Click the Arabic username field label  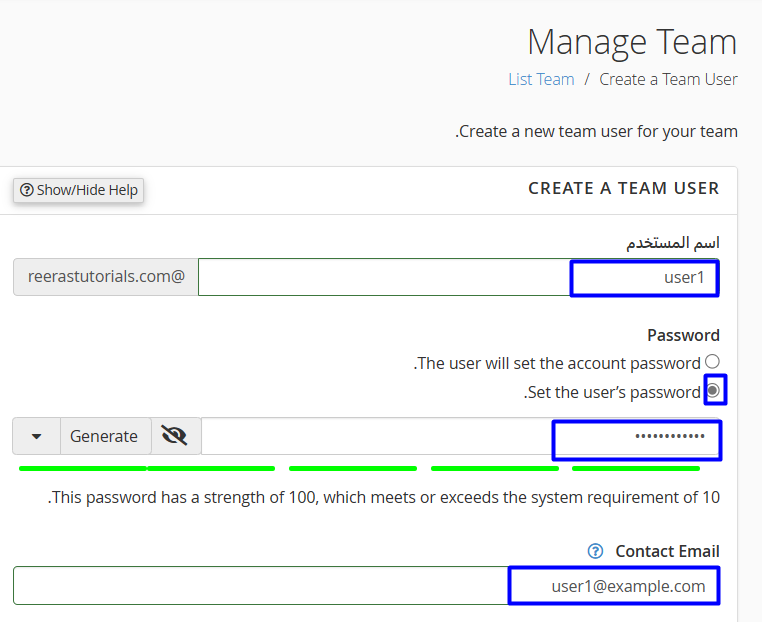pos(672,242)
